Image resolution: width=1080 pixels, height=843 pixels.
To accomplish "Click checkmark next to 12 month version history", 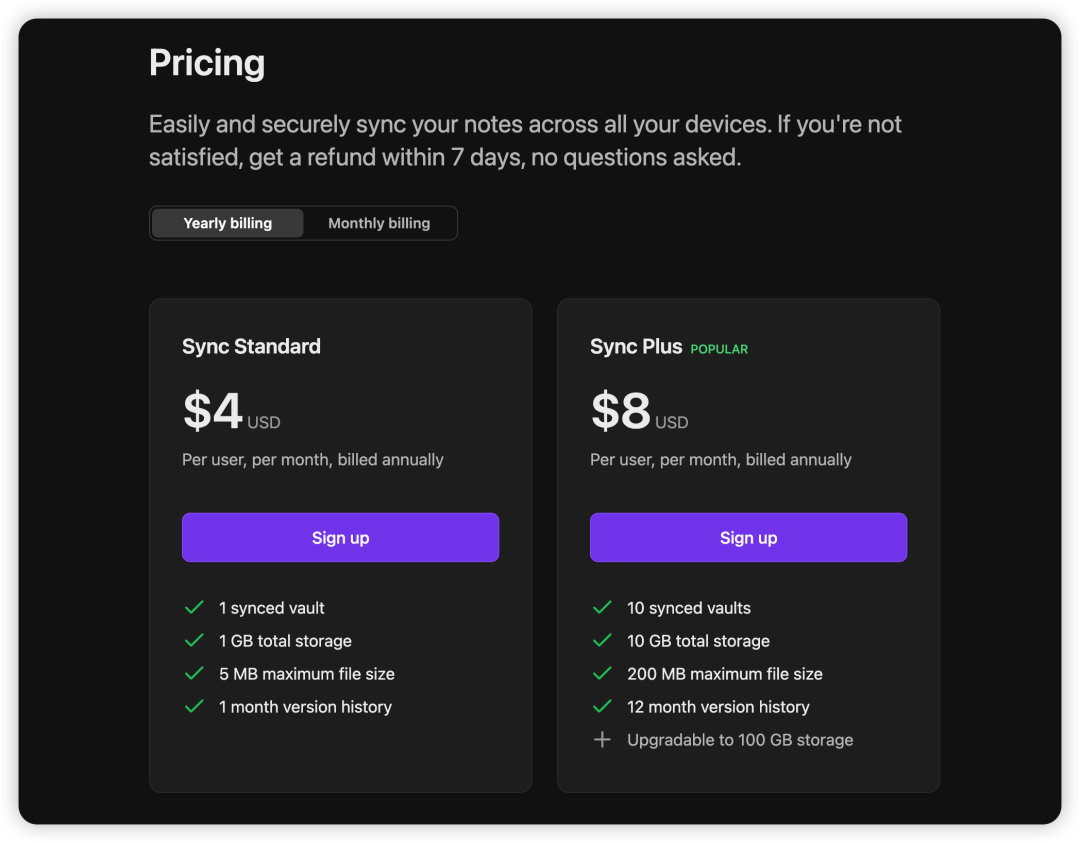I will point(602,707).
